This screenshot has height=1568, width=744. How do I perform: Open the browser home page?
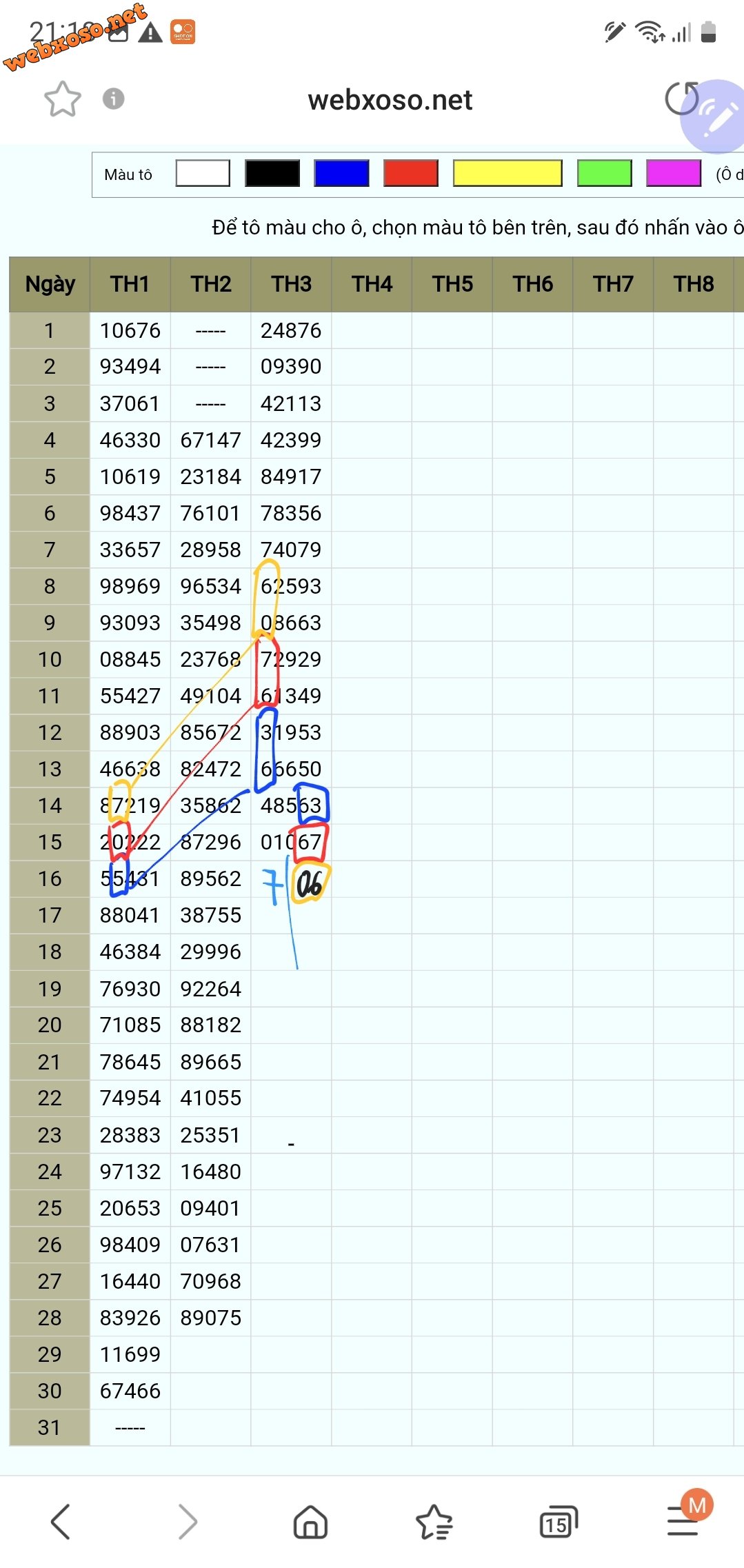click(x=311, y=1522)
